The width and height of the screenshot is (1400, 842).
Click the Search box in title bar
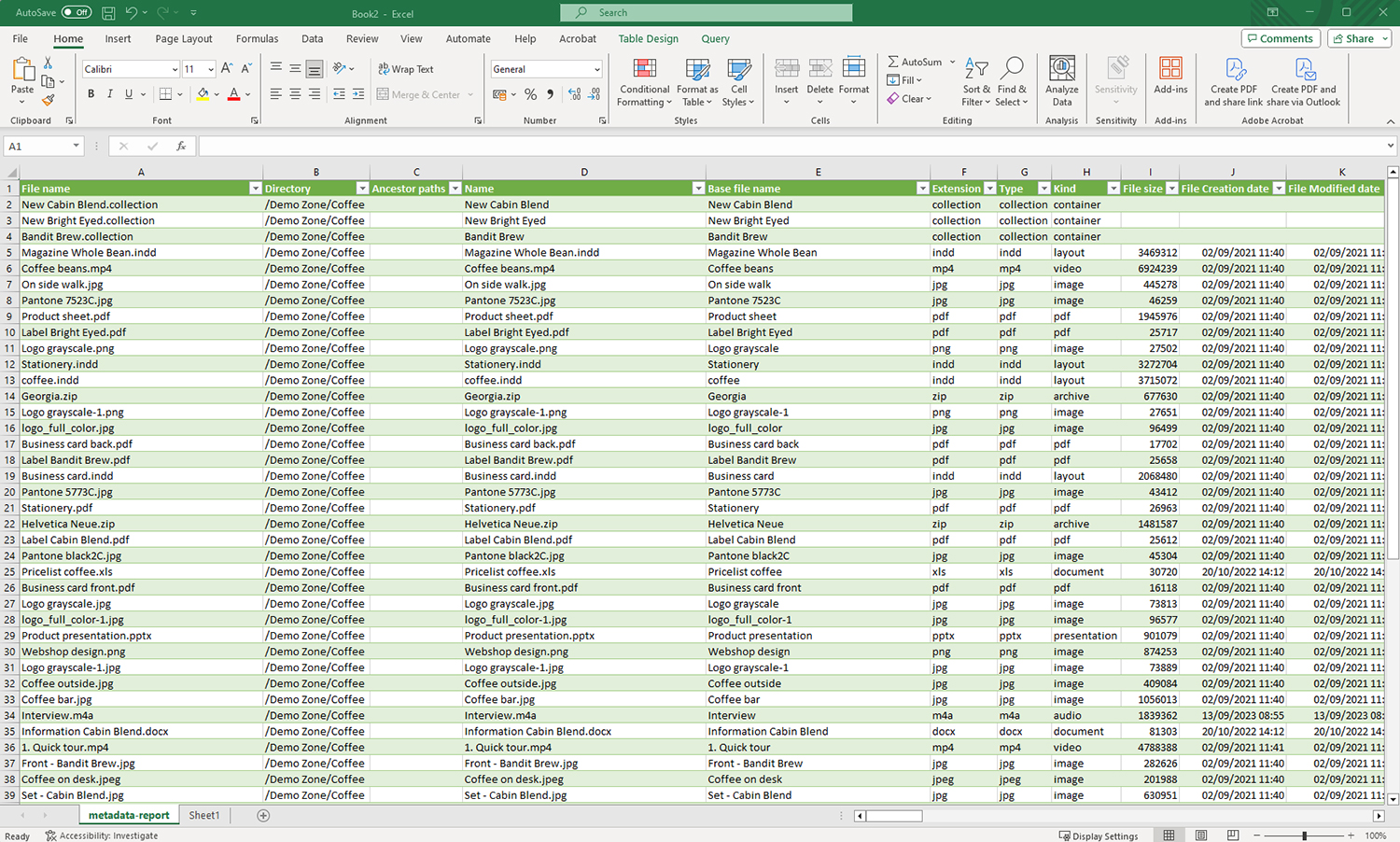pos(707,12)
